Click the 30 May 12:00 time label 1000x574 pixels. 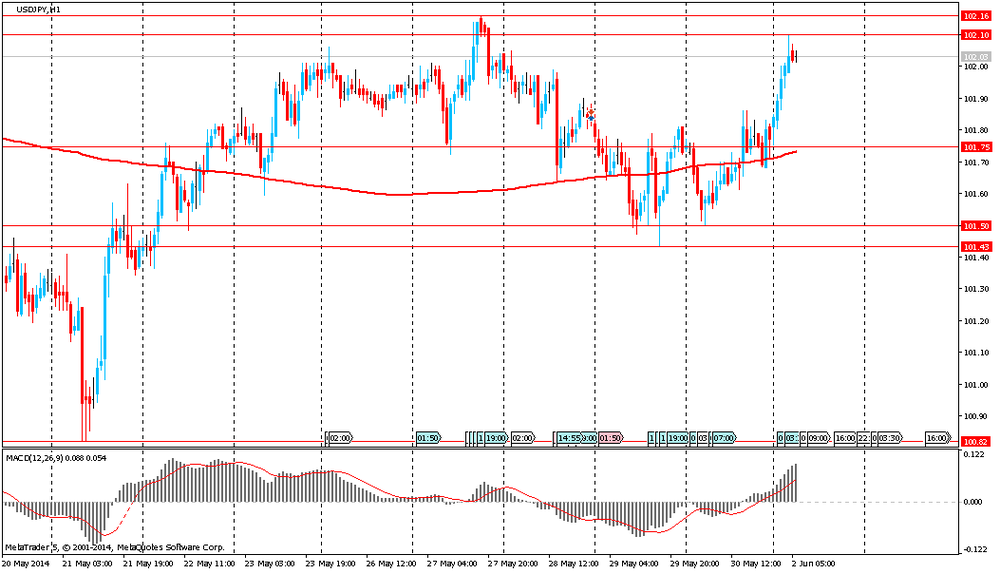click(x=755, y=564)
